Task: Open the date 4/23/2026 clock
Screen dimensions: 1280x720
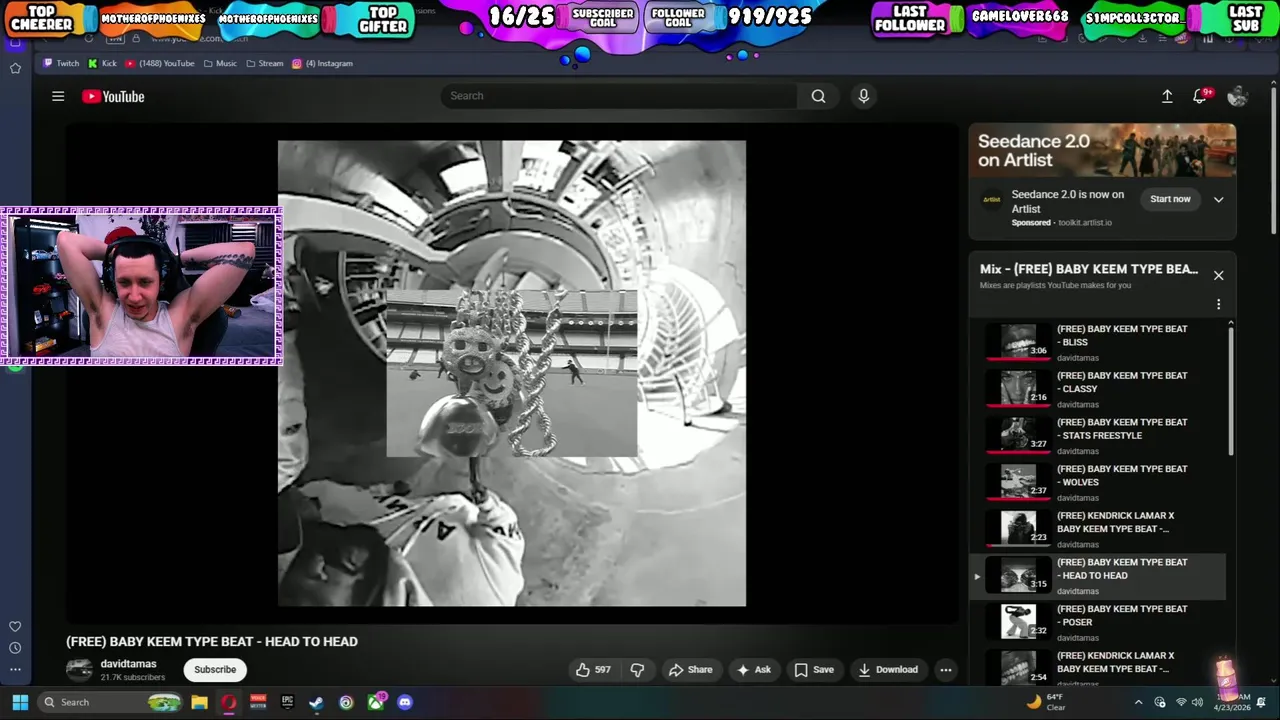Action: click(1231, 702)
